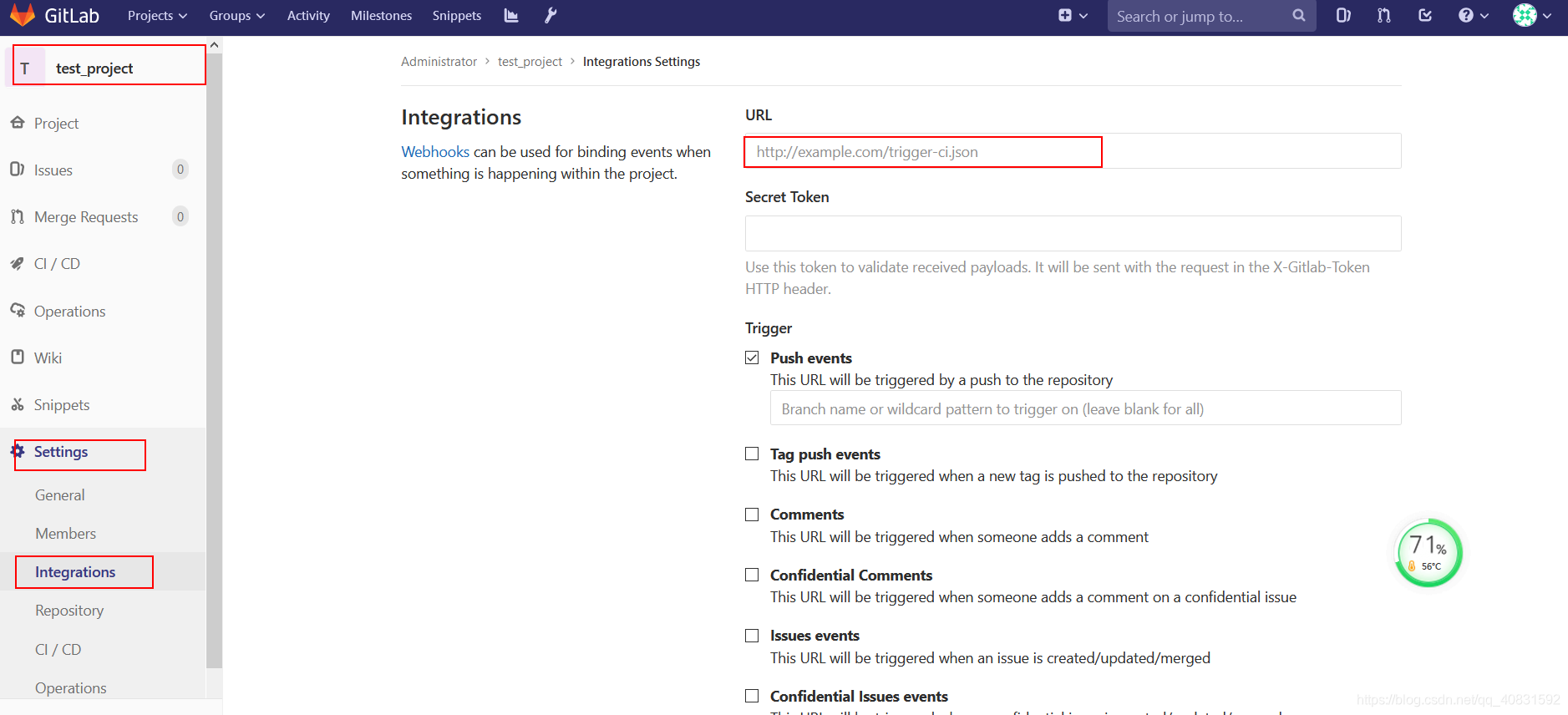Follow the Webhooks link

(435, 151)
